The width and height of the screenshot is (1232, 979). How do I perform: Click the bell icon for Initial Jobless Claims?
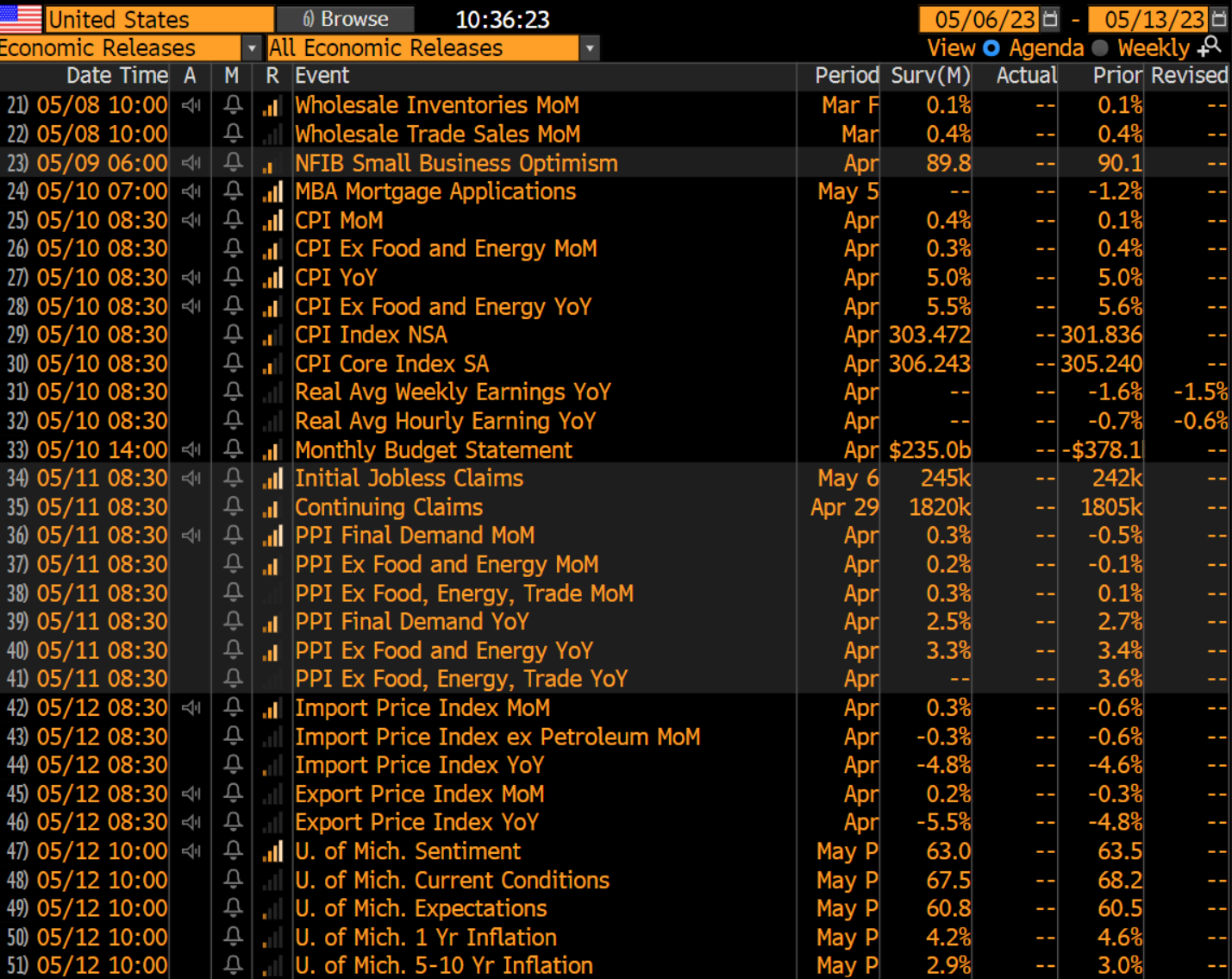pos(233,478)
